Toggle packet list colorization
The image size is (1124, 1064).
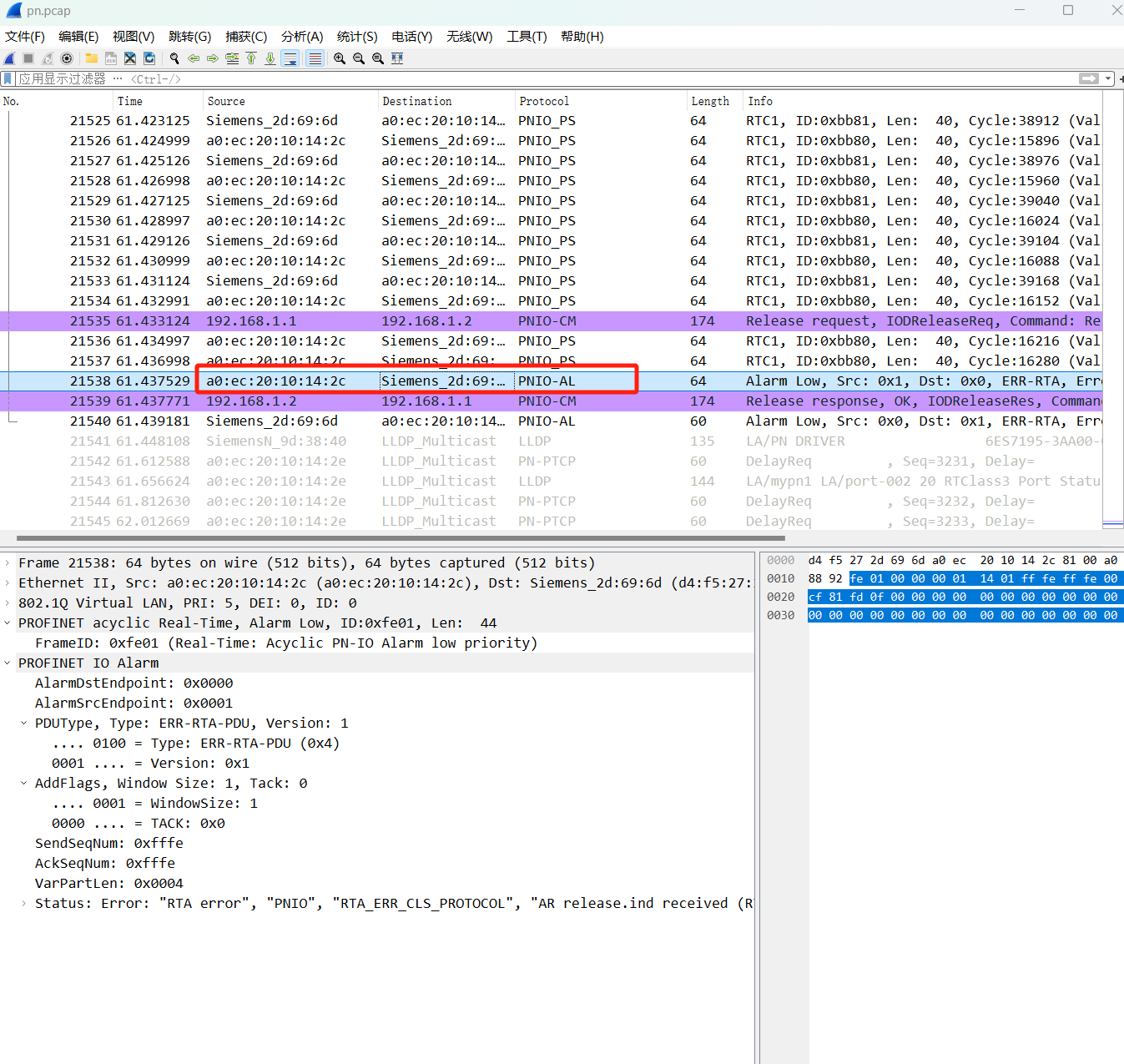point(315,58)
